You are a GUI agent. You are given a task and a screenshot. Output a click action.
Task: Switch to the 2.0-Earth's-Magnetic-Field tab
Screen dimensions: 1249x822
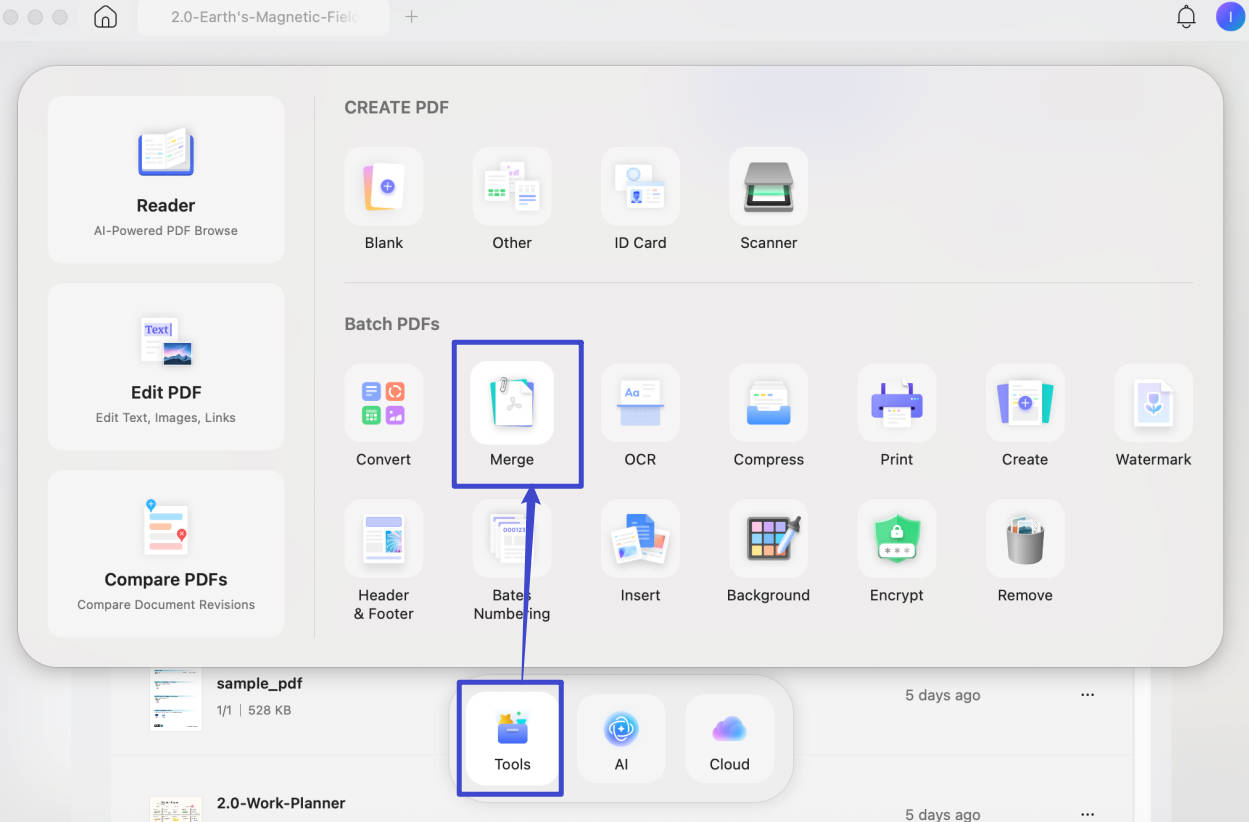pyautogui.click(x=263, y=17)
